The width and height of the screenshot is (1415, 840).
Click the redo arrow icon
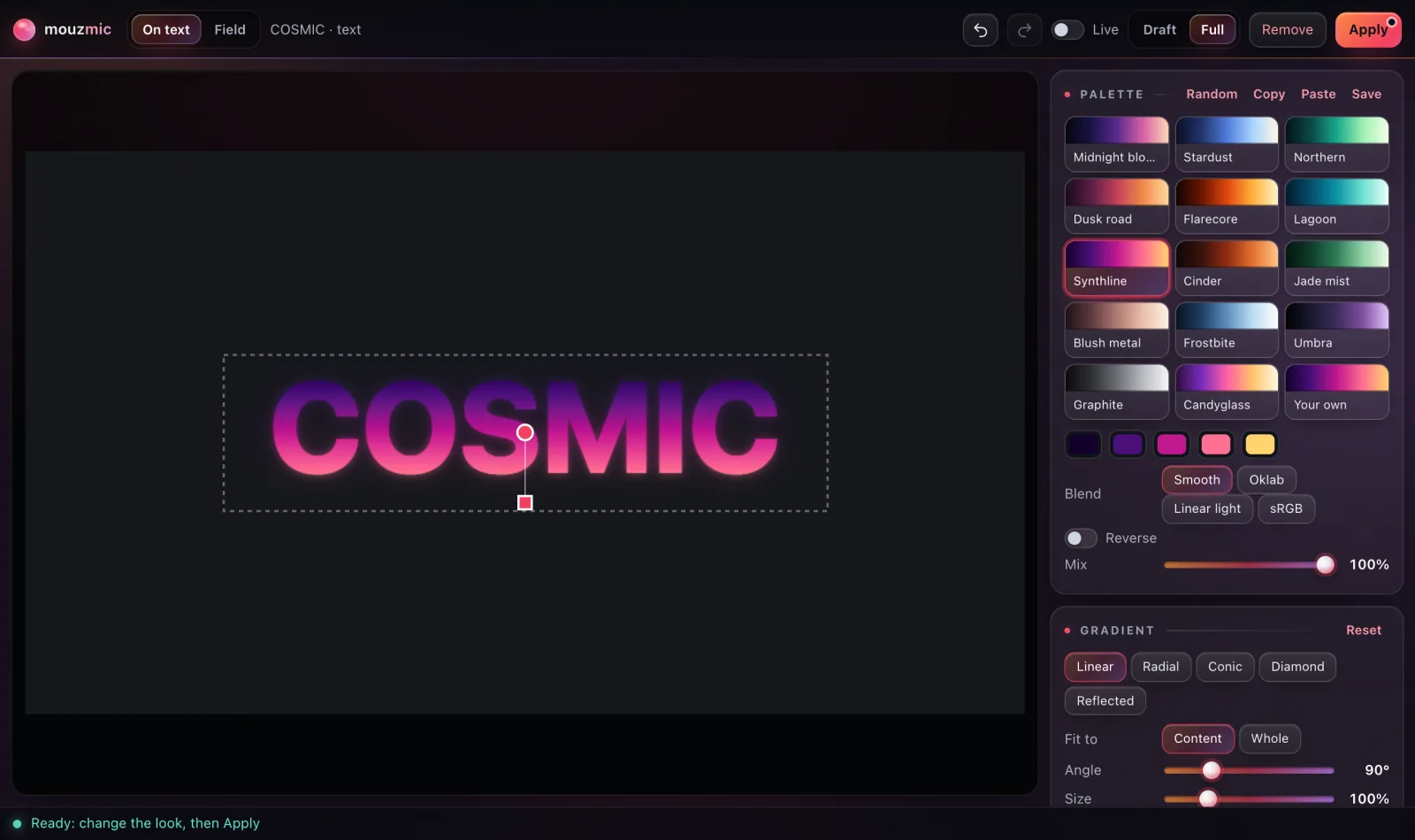[1024, 30]
